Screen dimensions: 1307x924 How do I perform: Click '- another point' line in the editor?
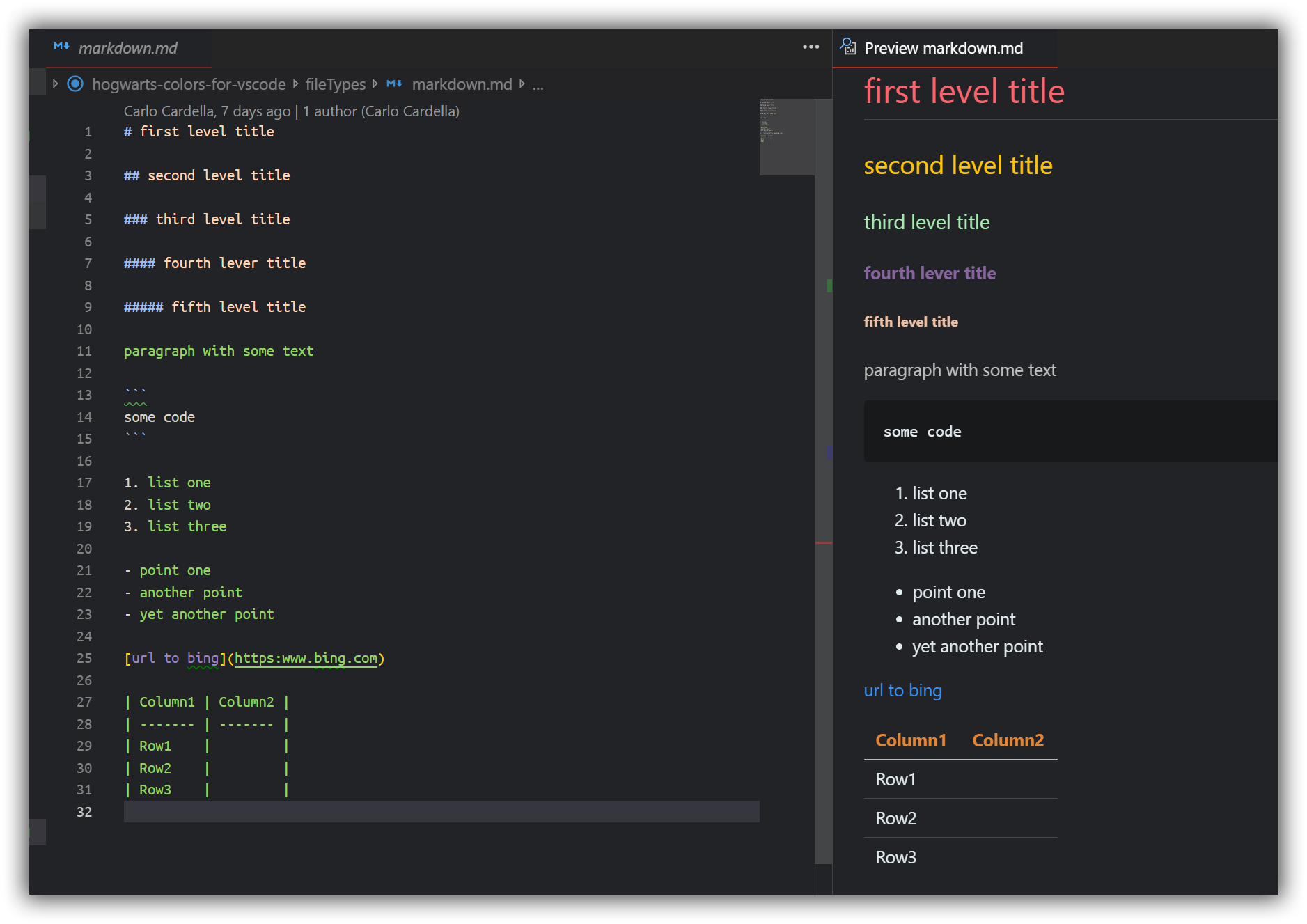(x=183, y=593)
